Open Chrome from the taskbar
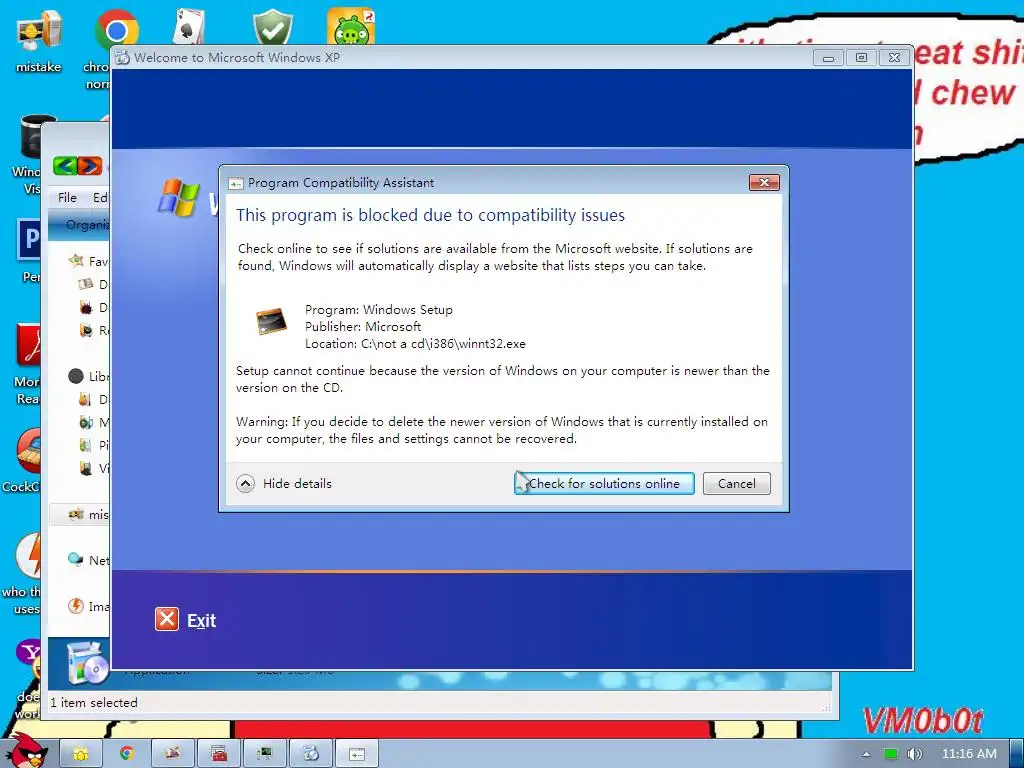Viewport: 1024px width, 768px height. (x=127, y=754)
